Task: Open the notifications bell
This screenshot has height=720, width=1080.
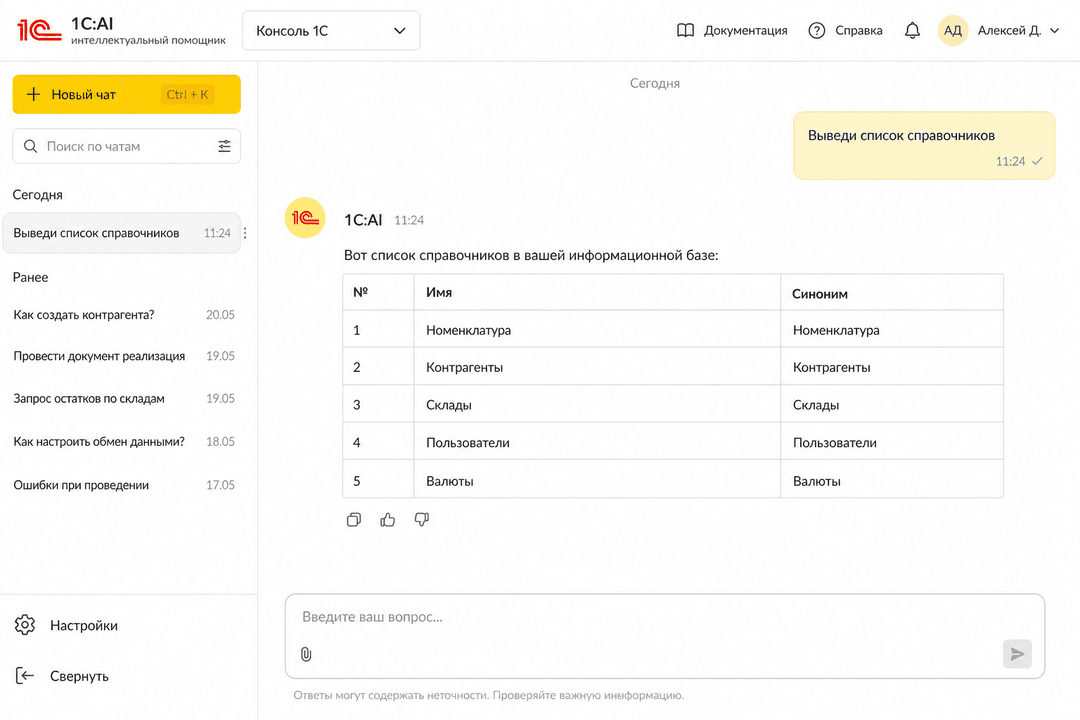Action: click(x=912, y=30)
